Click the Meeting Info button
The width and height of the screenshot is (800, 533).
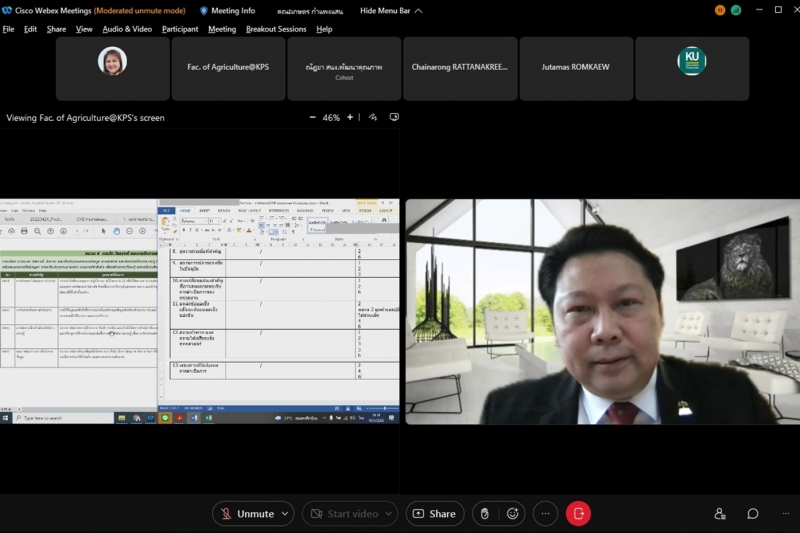point(227,10)
